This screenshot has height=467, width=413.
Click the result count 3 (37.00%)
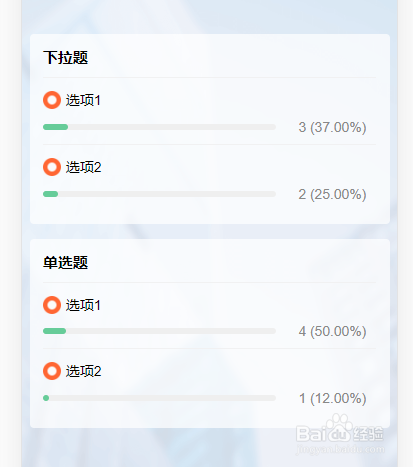[x=332, y=127]
